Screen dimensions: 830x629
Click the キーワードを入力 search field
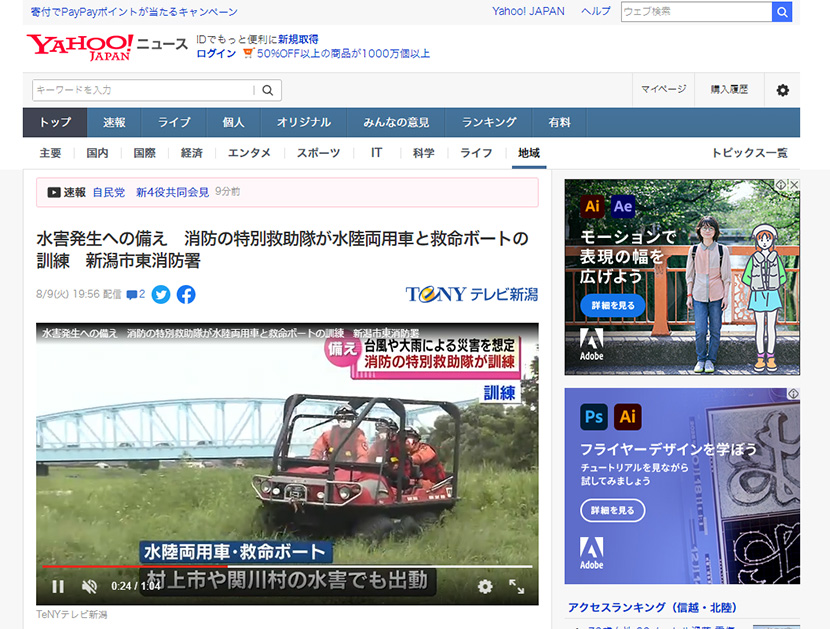(142, 90)
